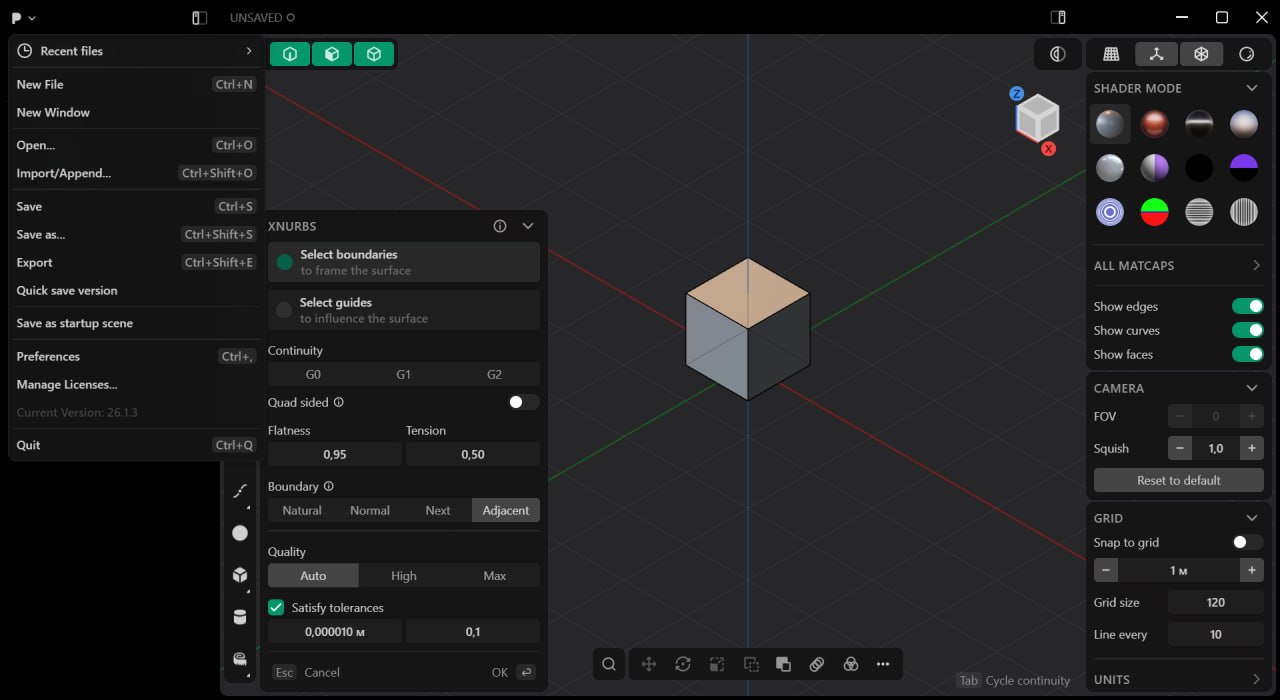Select the Select guides radio option

point(404,310)
